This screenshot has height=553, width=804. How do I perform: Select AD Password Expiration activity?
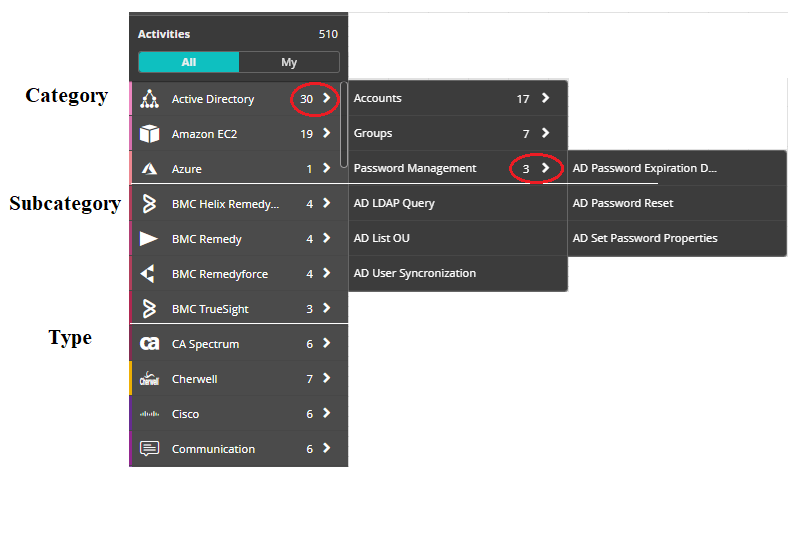677,168
